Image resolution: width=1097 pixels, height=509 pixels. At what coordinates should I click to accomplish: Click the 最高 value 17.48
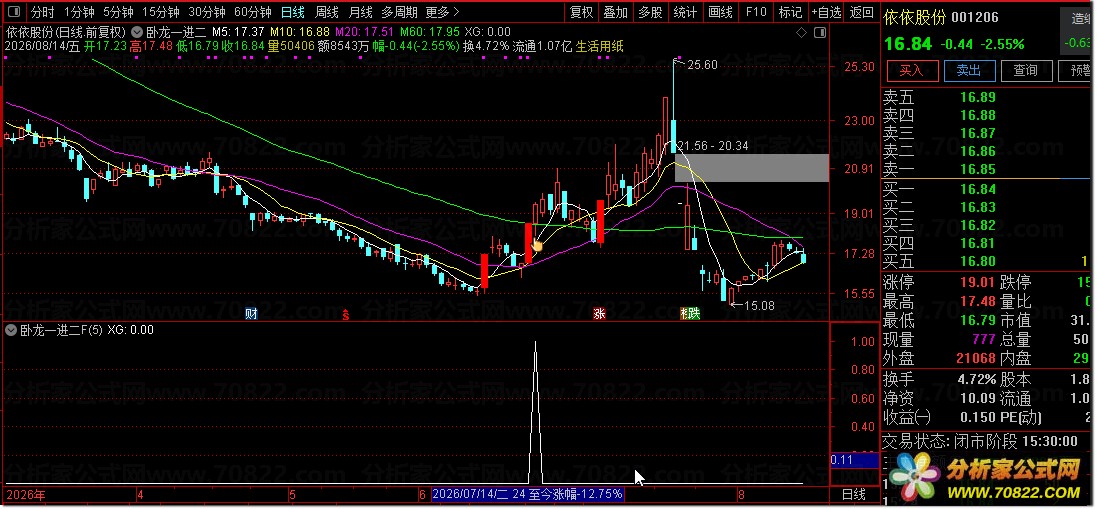977,301
